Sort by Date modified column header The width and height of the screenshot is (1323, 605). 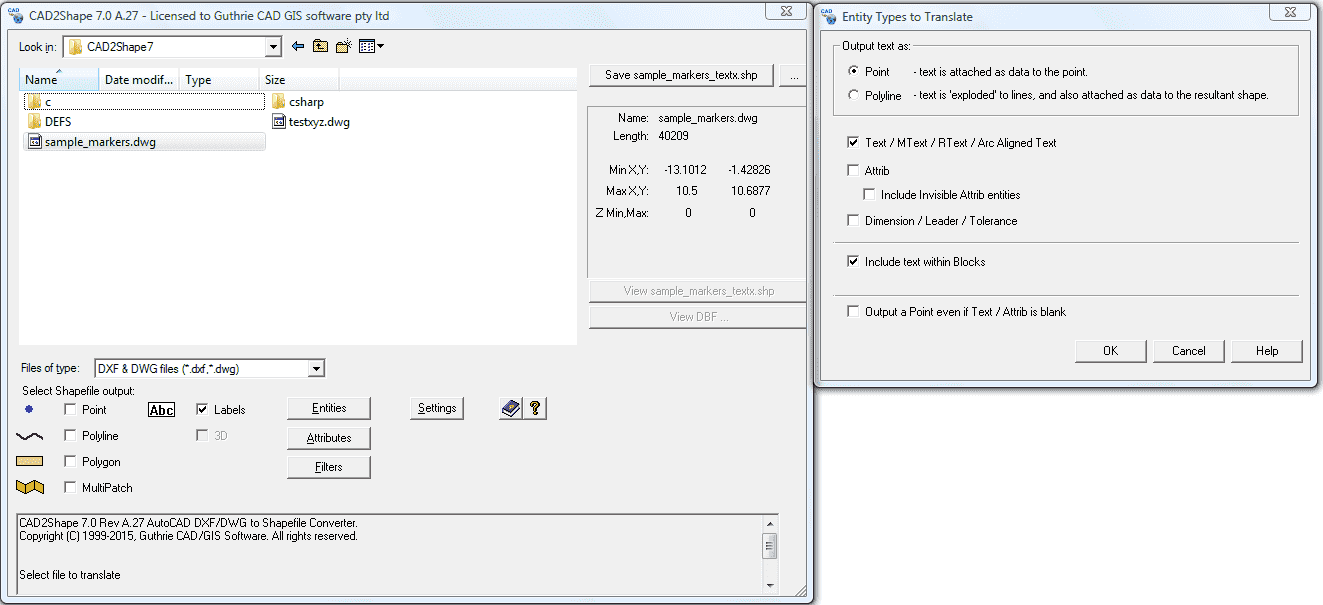[140, 80]
